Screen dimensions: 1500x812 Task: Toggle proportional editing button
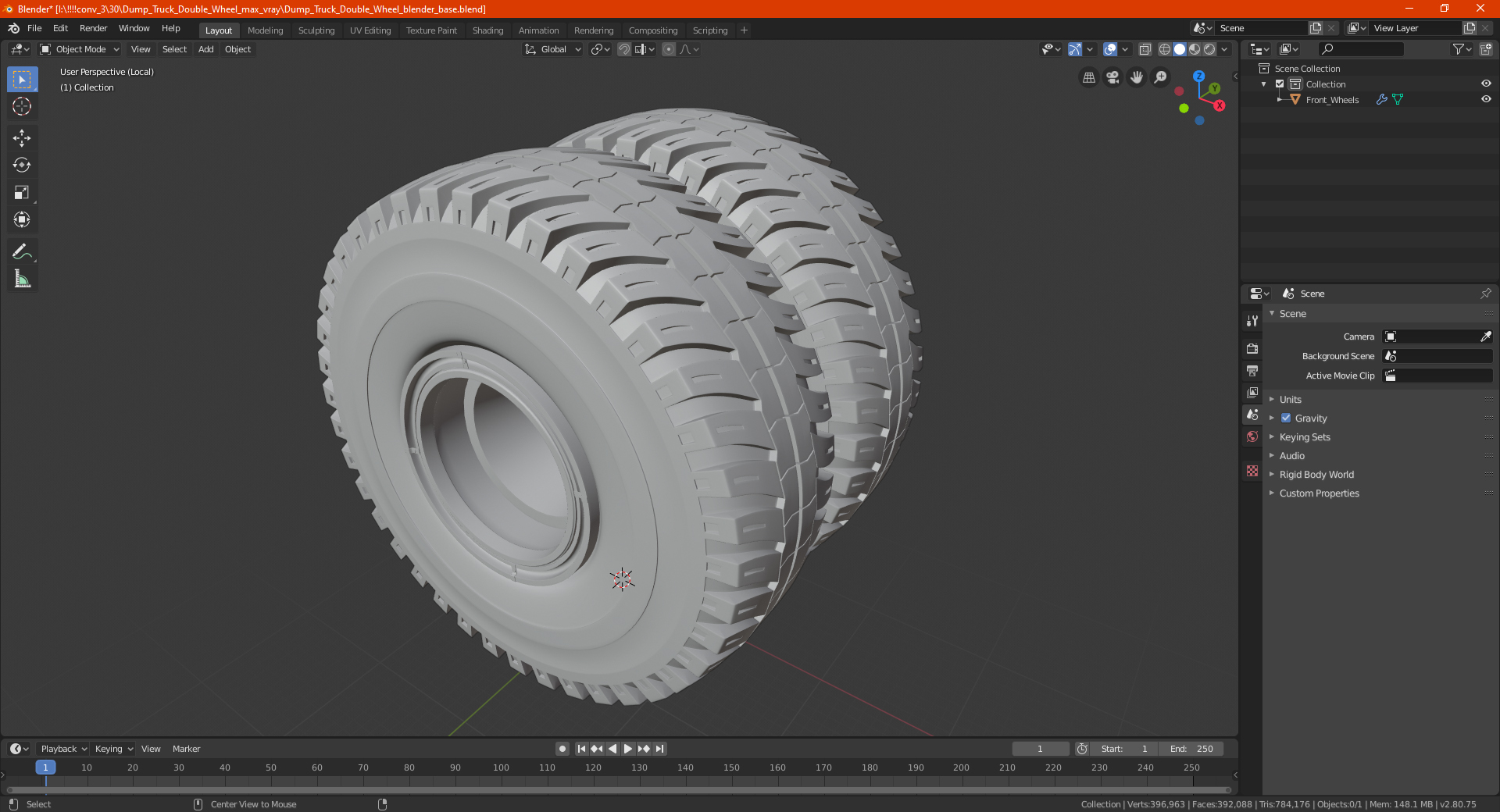pyautogui.click(x=669, y=49)
